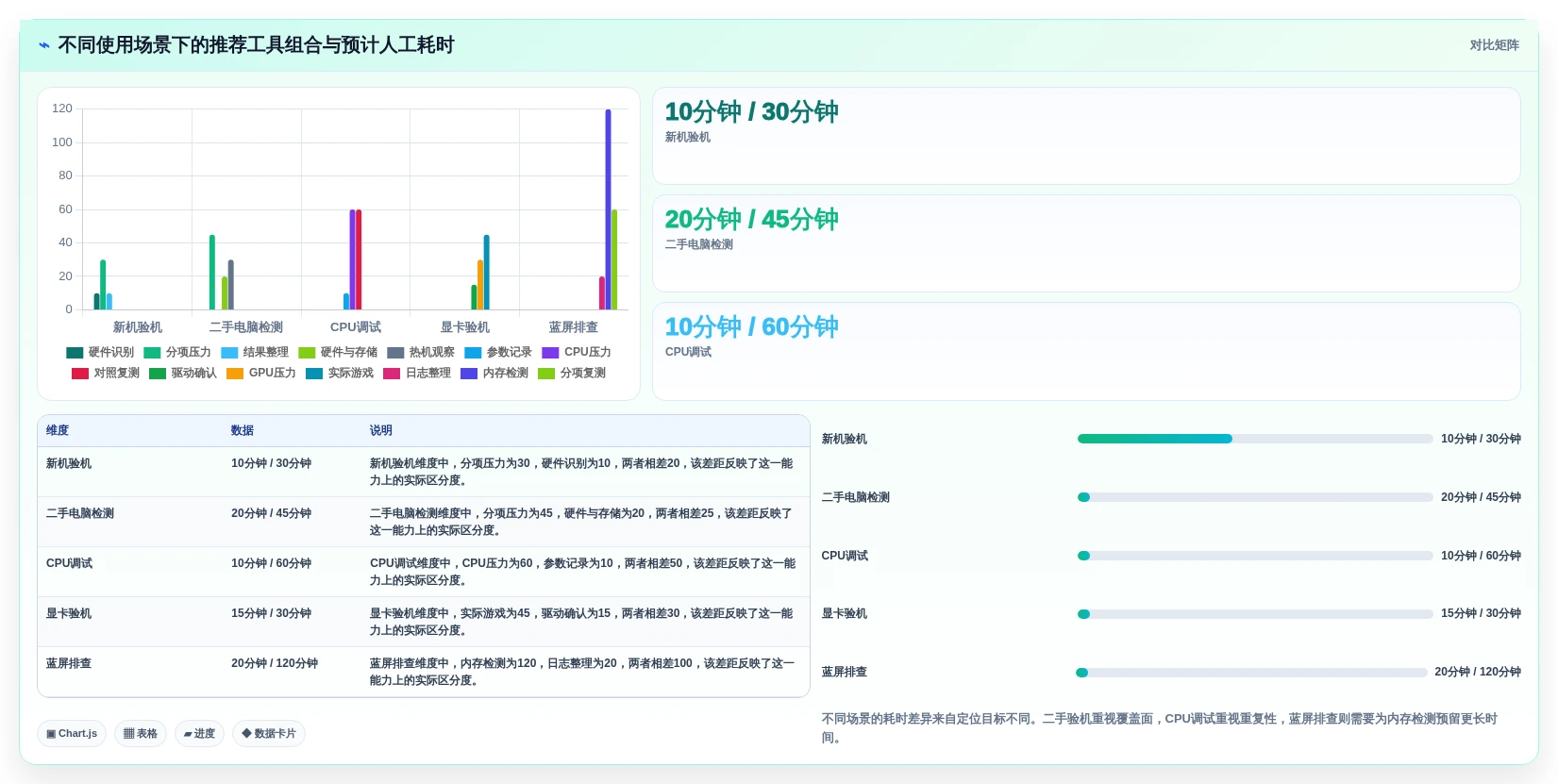Toggle the 硬件识别 legend swatch

tap(75, 353)
